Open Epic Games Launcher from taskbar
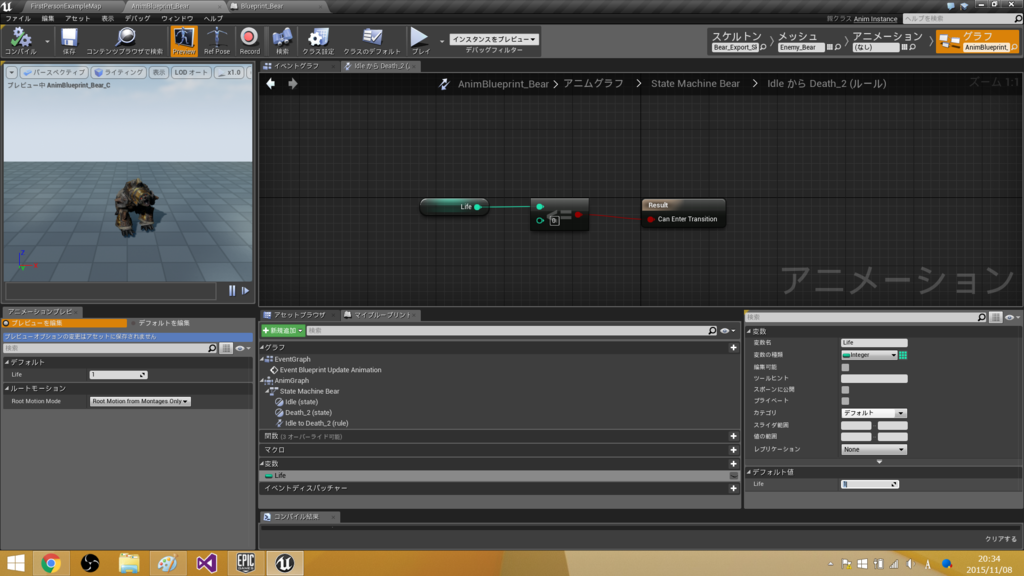The height and width of the screenshot is (576, 1024). (x=246, y=563)
